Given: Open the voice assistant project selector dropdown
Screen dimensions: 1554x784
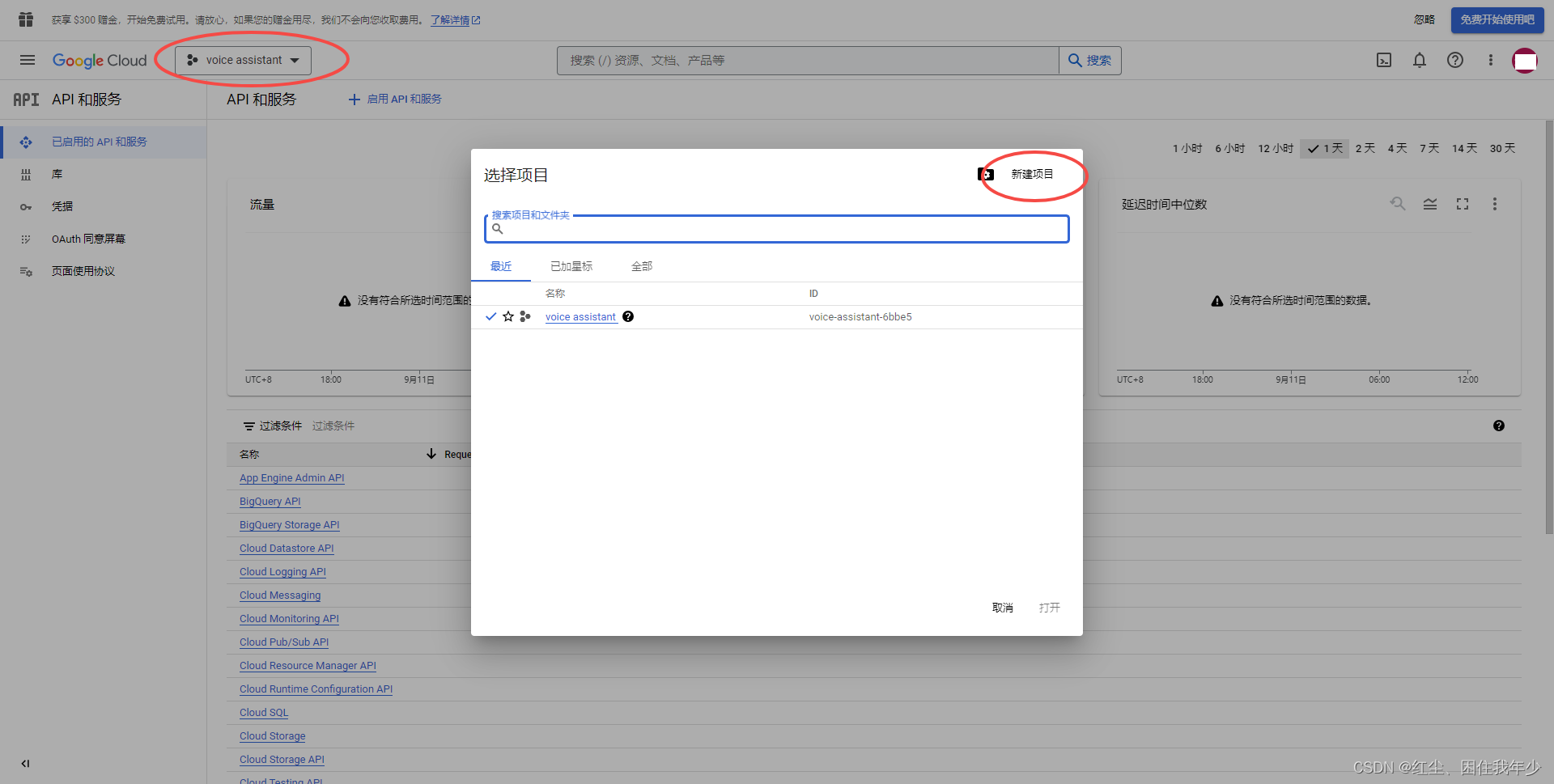Looking at the screenshot, I should (x=243, y=60).
